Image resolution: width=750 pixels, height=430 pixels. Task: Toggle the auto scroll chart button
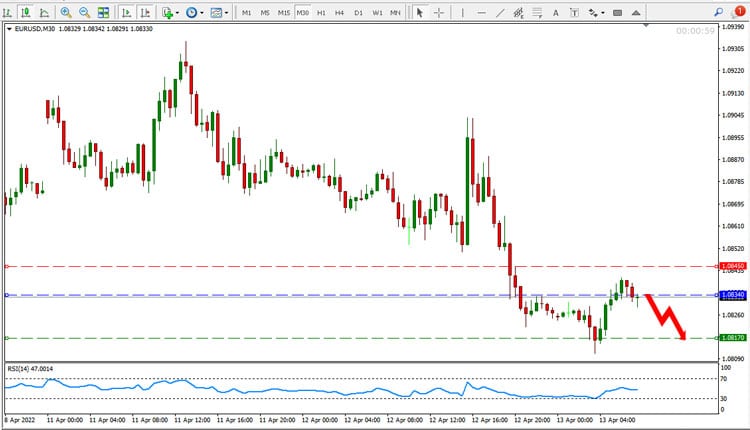click(126, 12)
